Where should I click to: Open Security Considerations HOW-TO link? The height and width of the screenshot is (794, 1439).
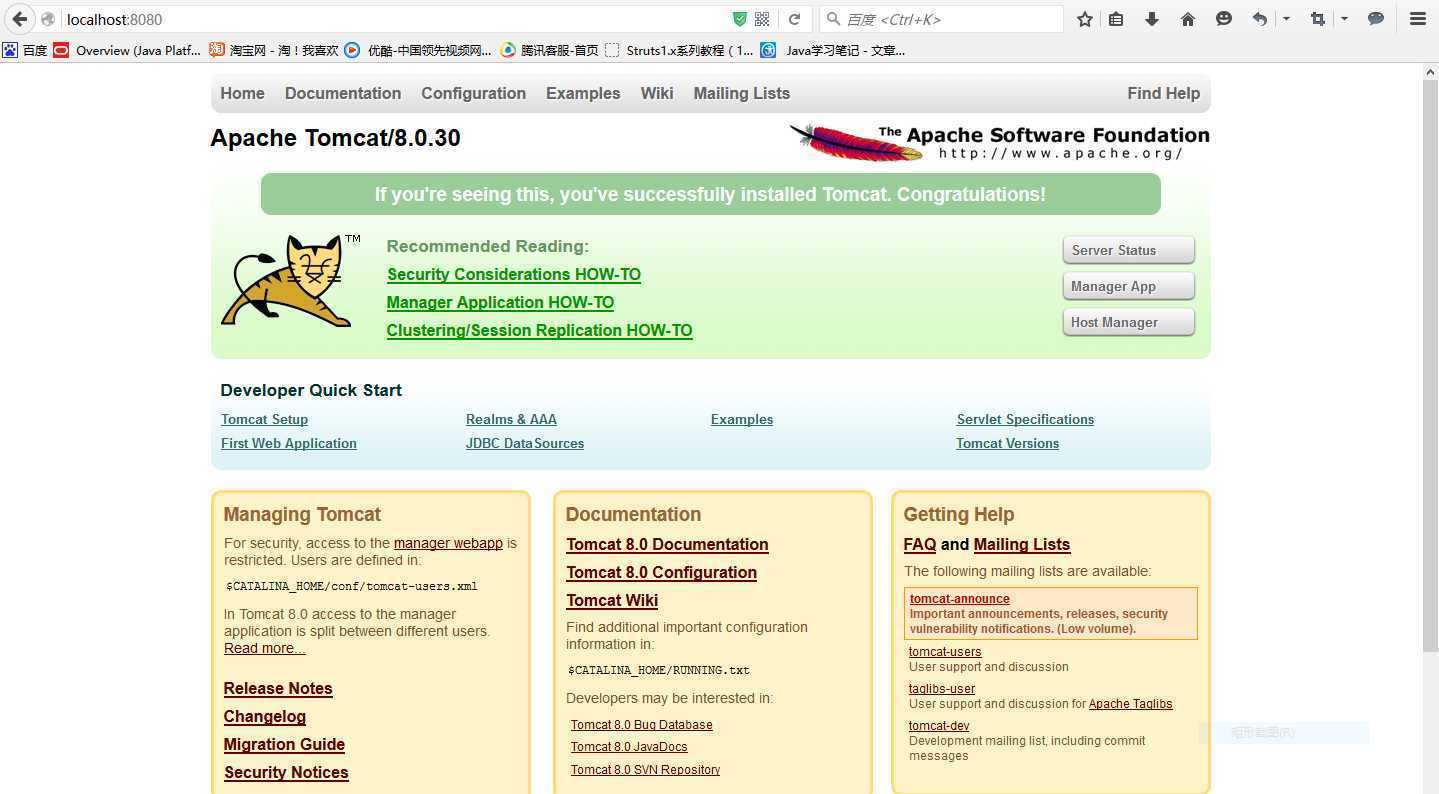pos(514,274)
